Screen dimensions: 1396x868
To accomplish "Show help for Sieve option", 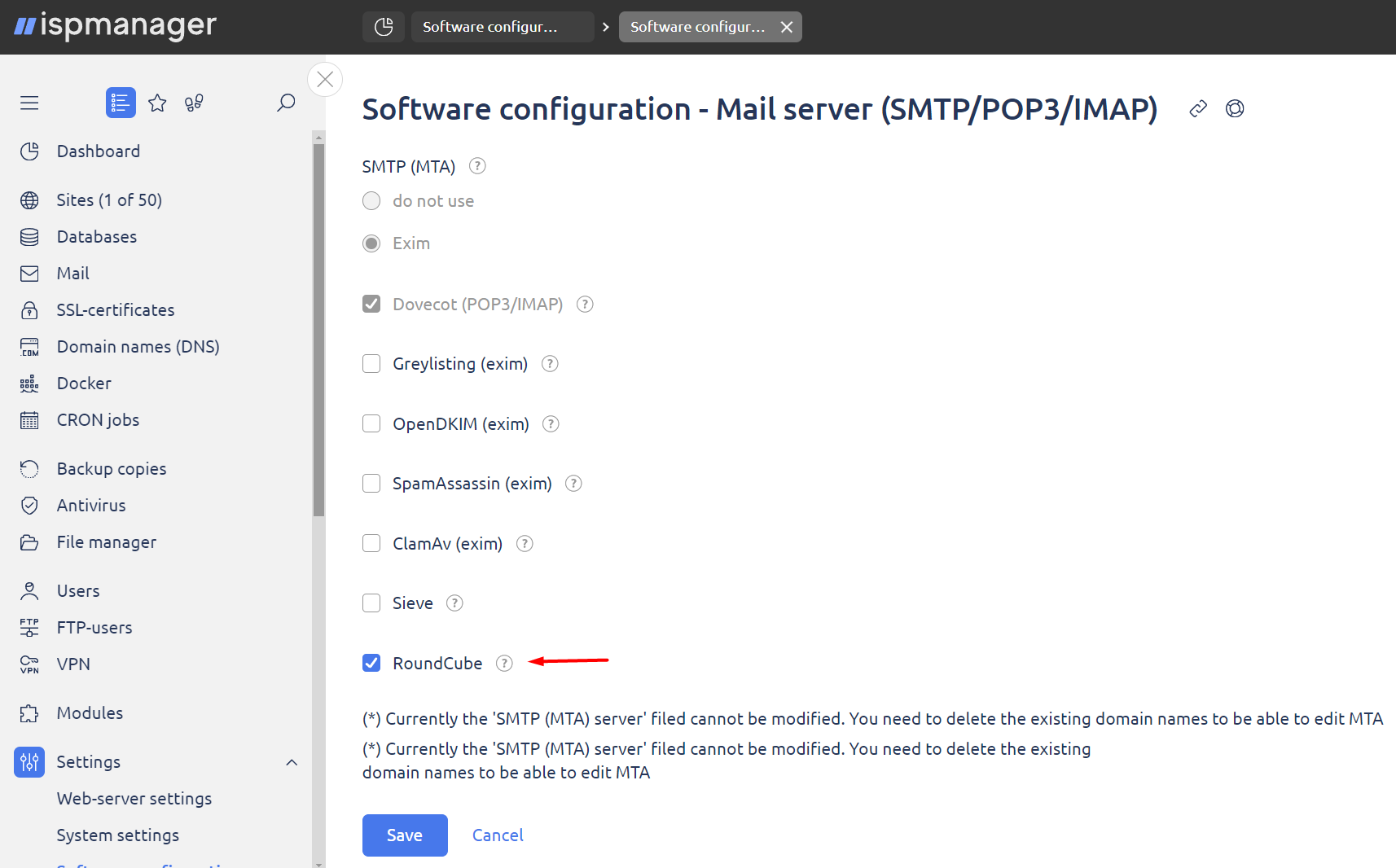I will pyautogui.click(x=455, y=603).
